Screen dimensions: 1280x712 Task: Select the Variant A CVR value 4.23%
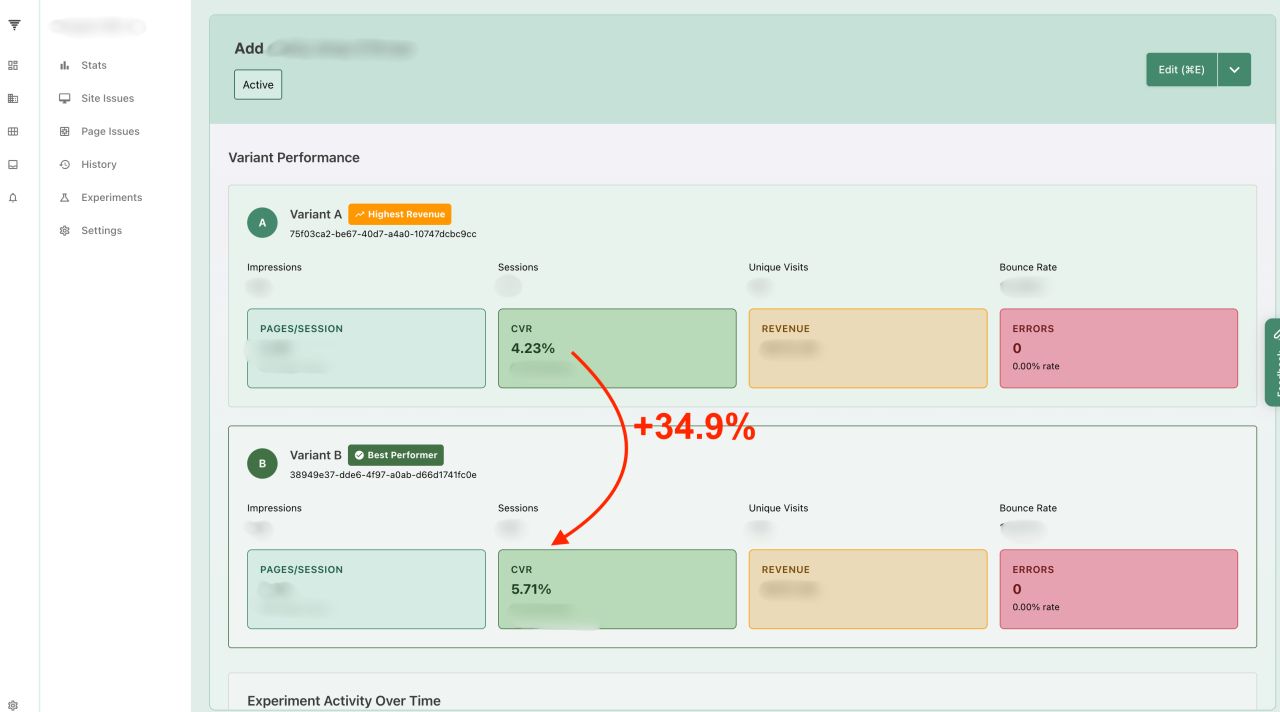point(533,348)
